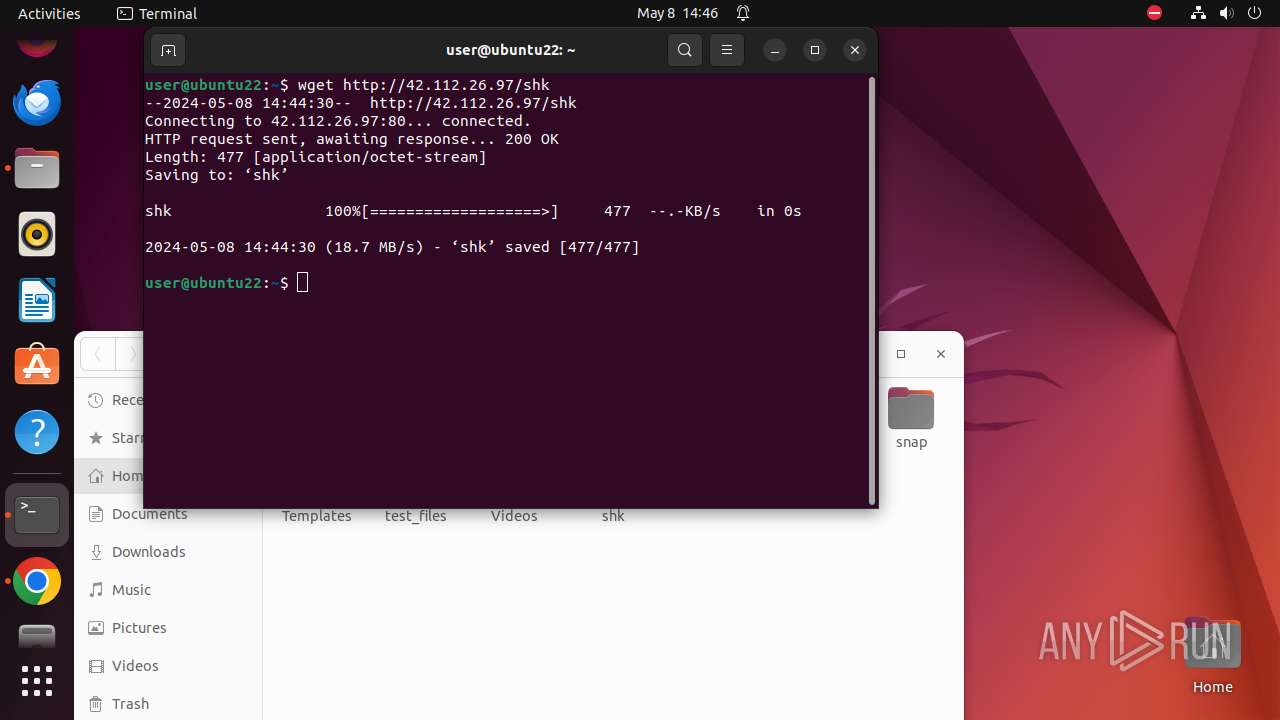1280x720 pixels.
Task: Open Rhythmbox music player from dock
Action: (x=37, y=234)
